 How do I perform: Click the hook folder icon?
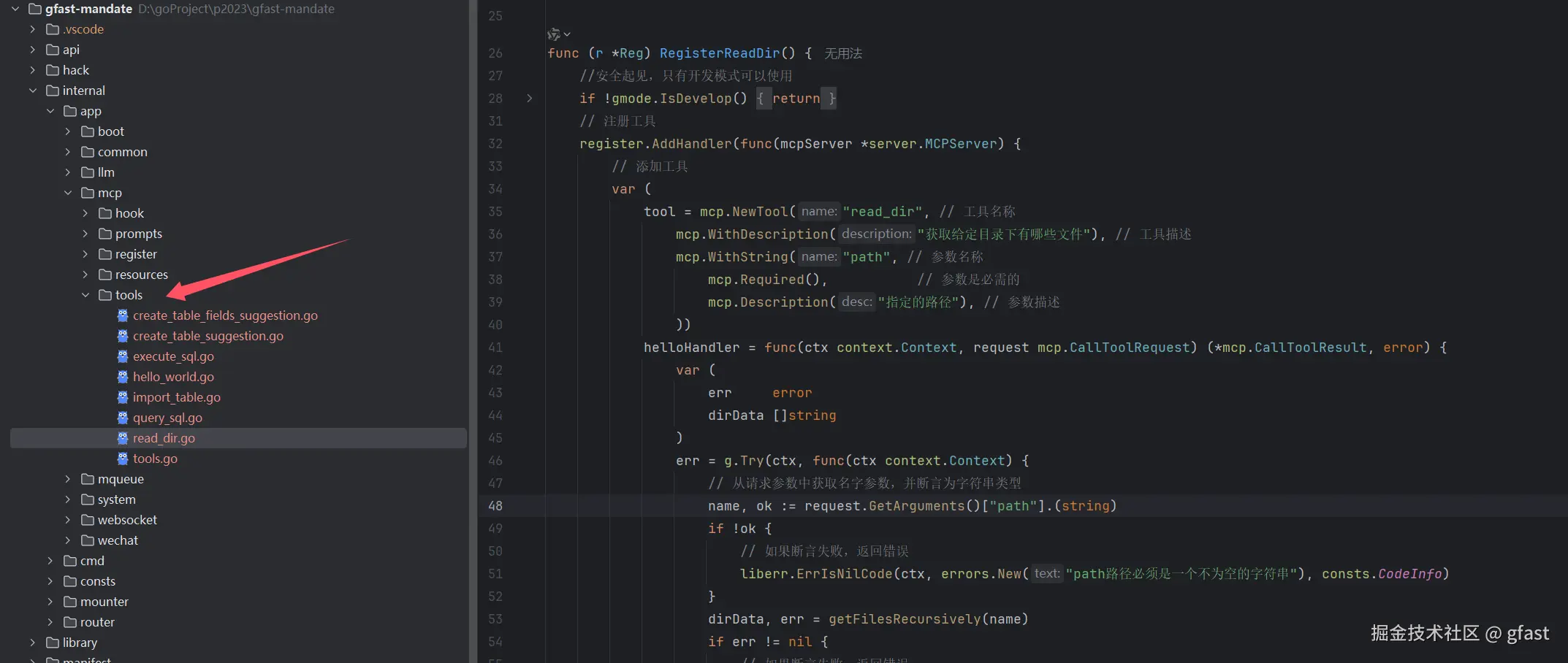click(x=105, y=213)
